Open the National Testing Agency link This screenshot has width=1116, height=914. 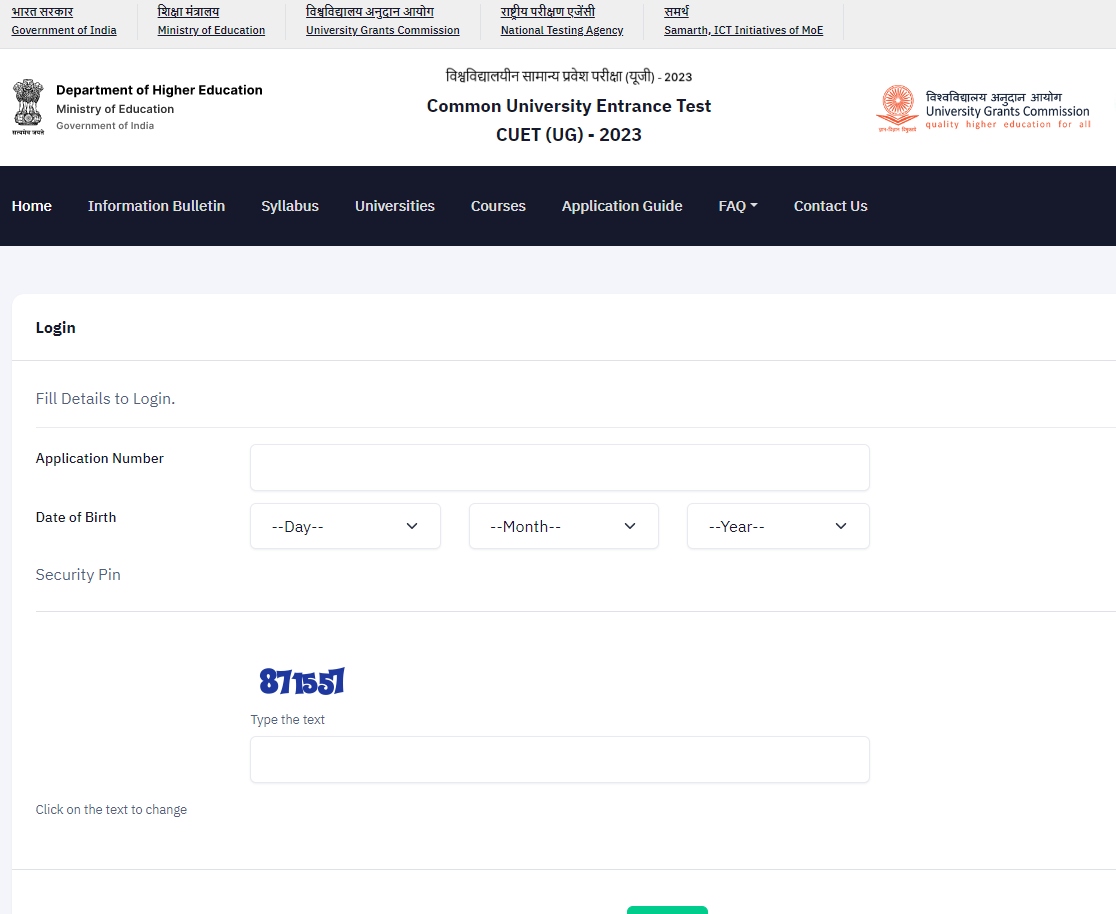click(x=562, y=30)
